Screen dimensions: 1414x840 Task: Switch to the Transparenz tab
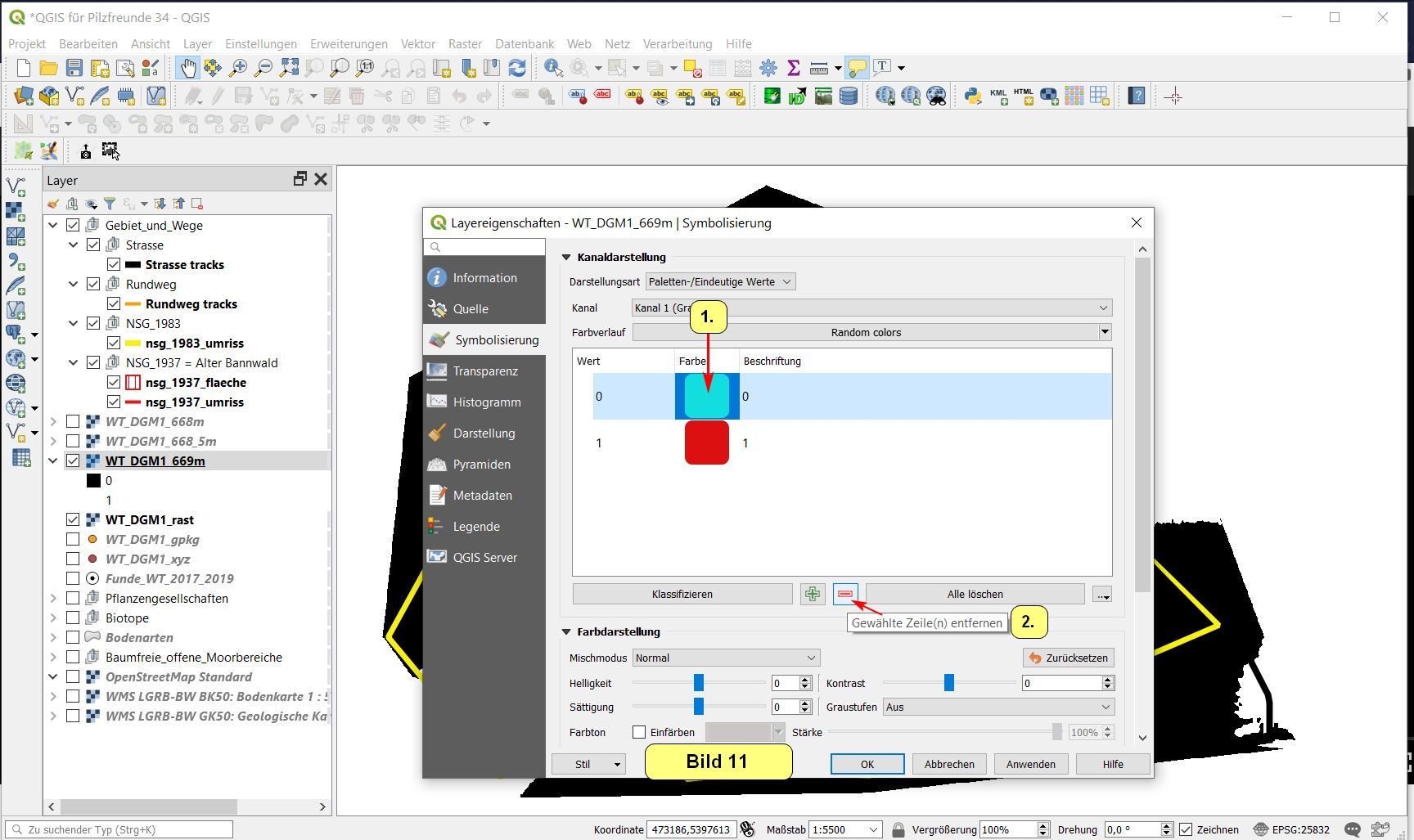coord(484,371)
